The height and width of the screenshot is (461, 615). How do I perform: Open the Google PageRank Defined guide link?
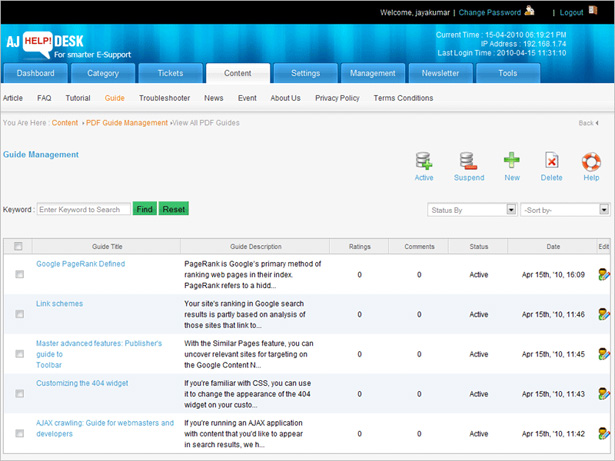[80, 264]
